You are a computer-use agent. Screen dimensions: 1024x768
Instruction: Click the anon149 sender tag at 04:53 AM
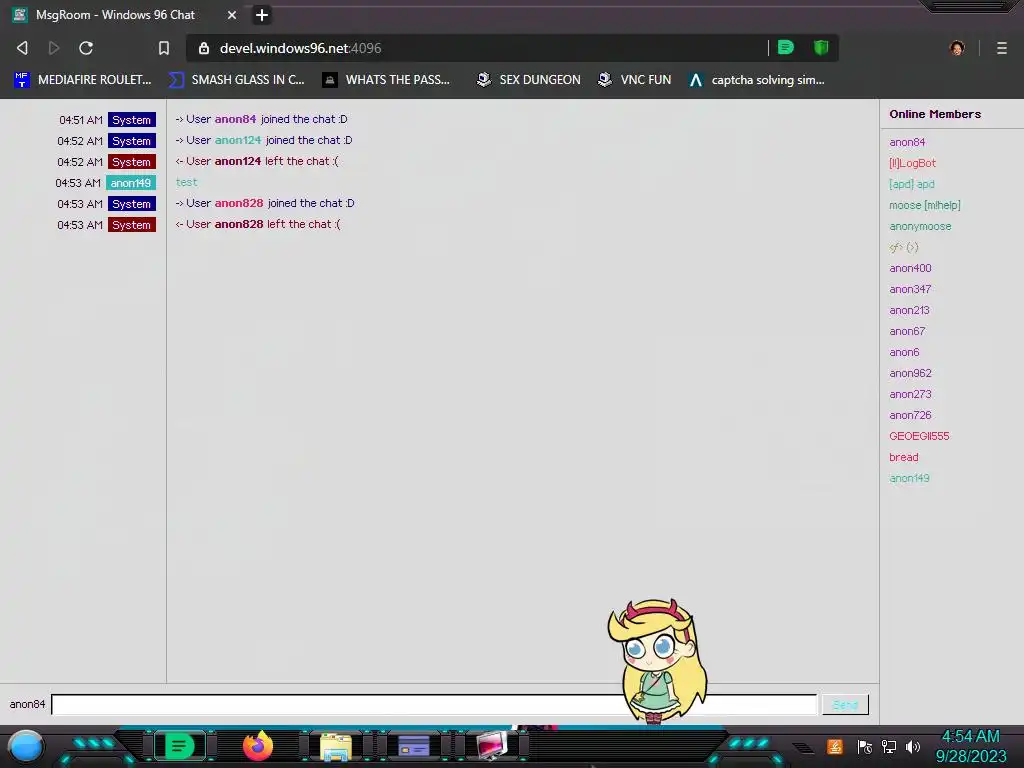131,183
